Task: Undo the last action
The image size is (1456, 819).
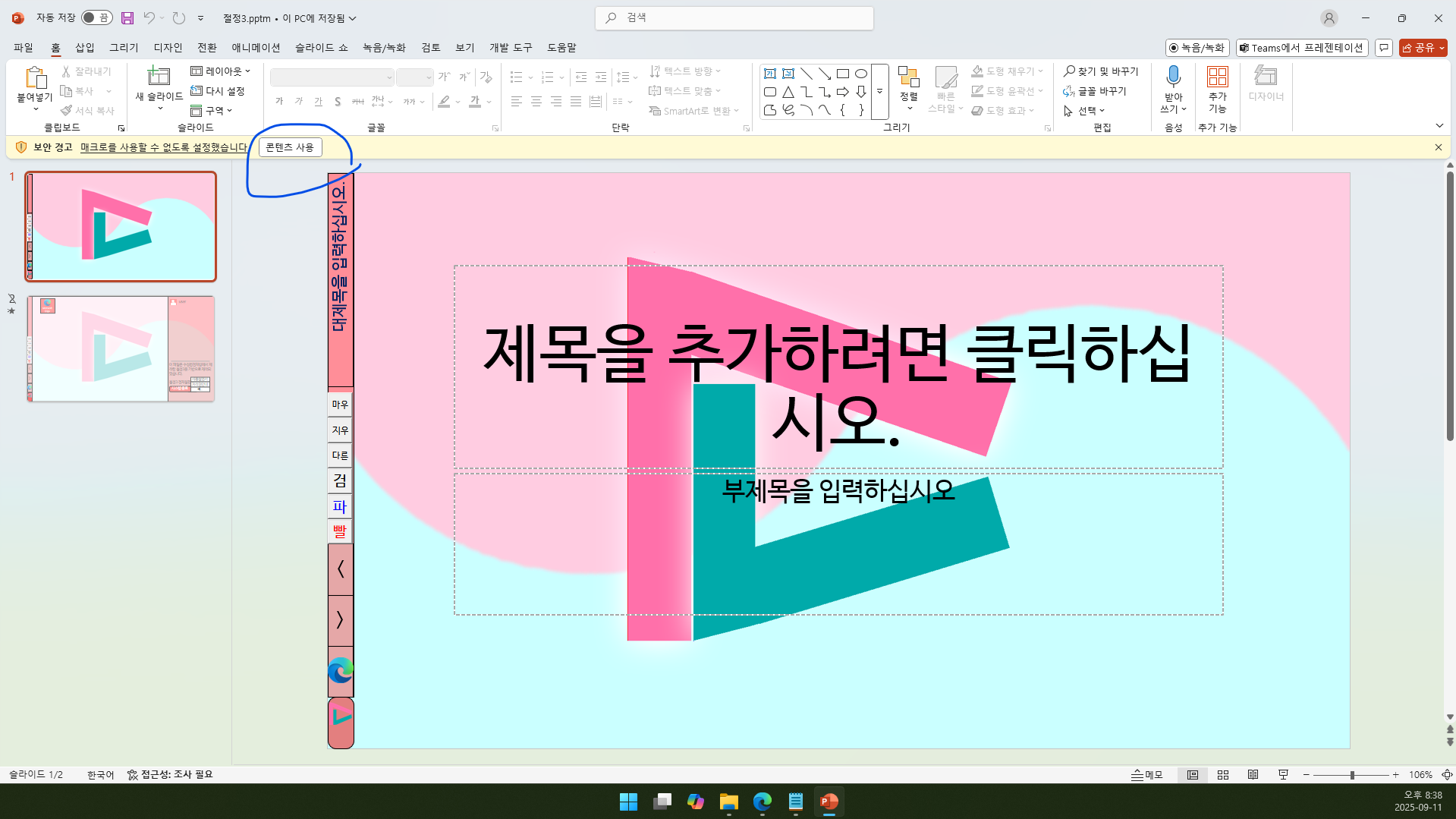Action: pos(149,17)
